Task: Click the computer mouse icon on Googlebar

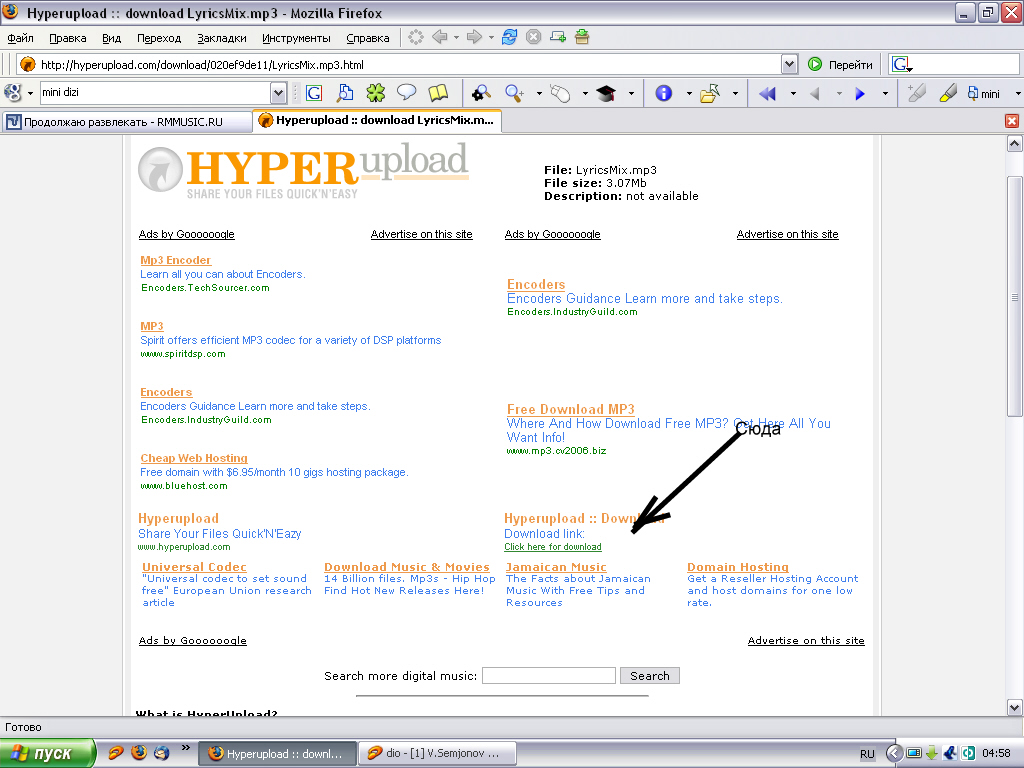Action: coord(560,93)
